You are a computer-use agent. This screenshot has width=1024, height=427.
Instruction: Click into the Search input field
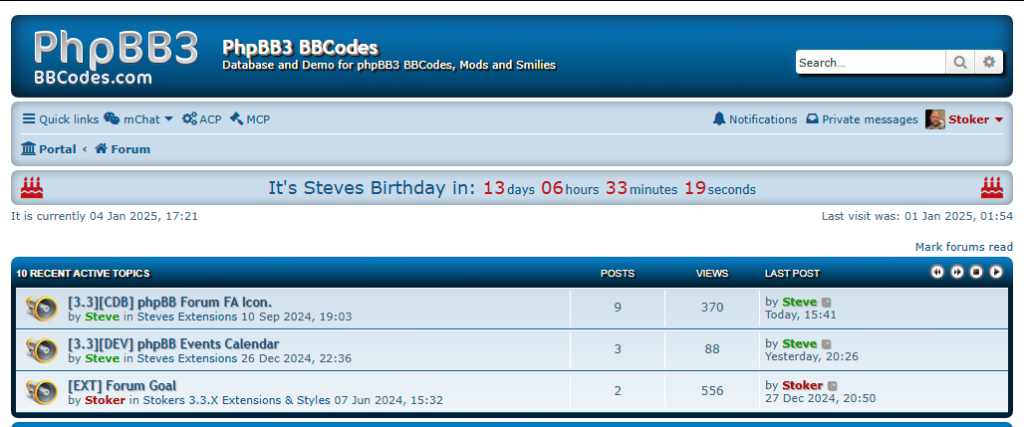pos(871,63)
